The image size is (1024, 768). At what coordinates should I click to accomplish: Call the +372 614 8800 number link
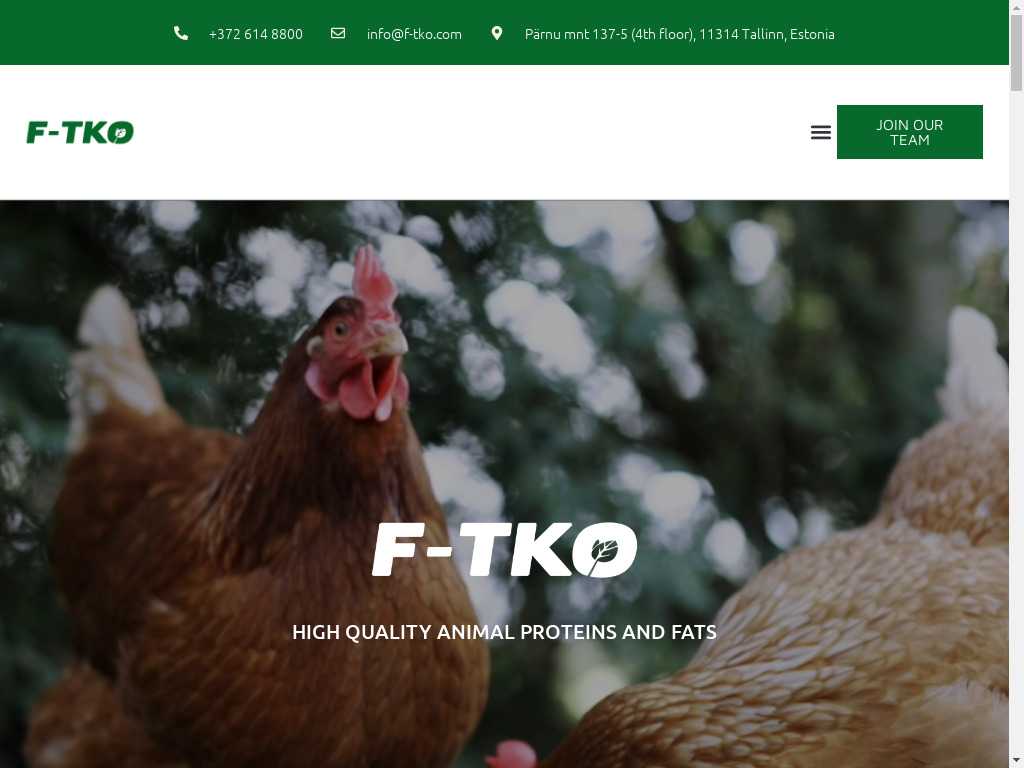pyautogui.click(x=255, y=34)
